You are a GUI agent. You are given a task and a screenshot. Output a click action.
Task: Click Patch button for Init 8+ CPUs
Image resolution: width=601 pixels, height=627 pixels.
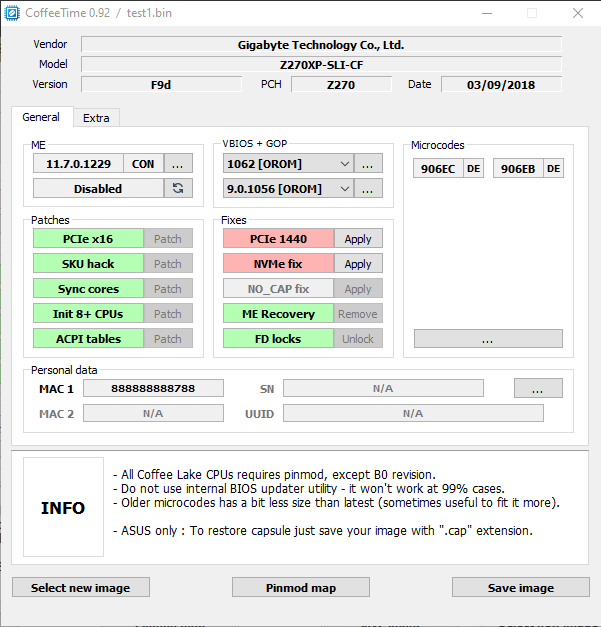click(x=168, y=314)
